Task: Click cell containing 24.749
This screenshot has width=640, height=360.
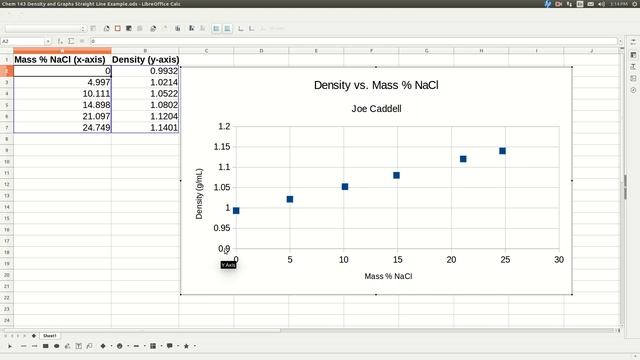Action: (x=62, y=127)
